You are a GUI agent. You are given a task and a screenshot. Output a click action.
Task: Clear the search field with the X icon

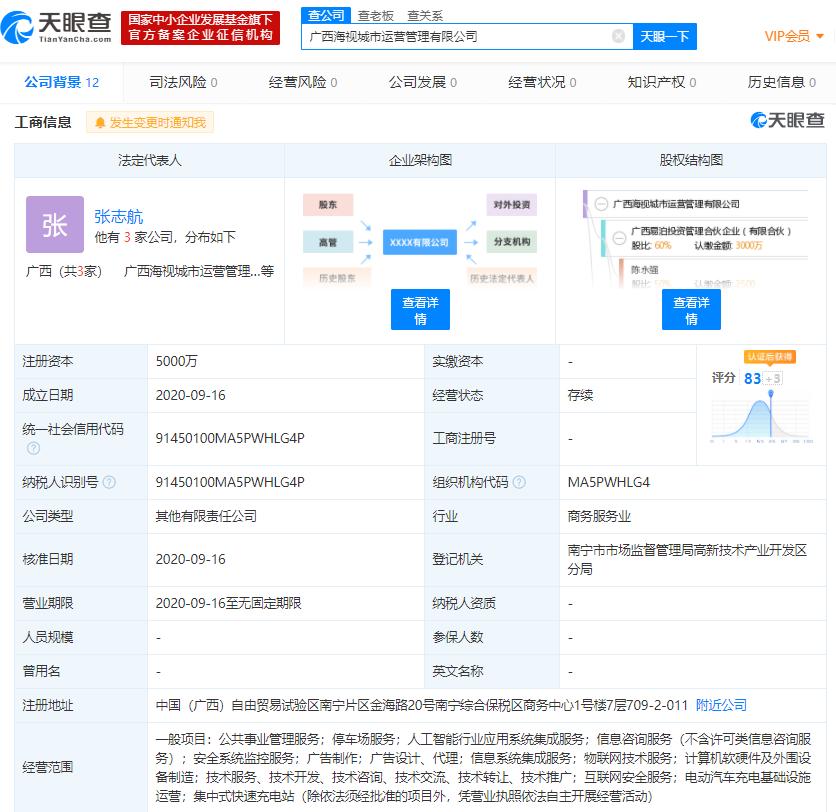pos(618,36)
